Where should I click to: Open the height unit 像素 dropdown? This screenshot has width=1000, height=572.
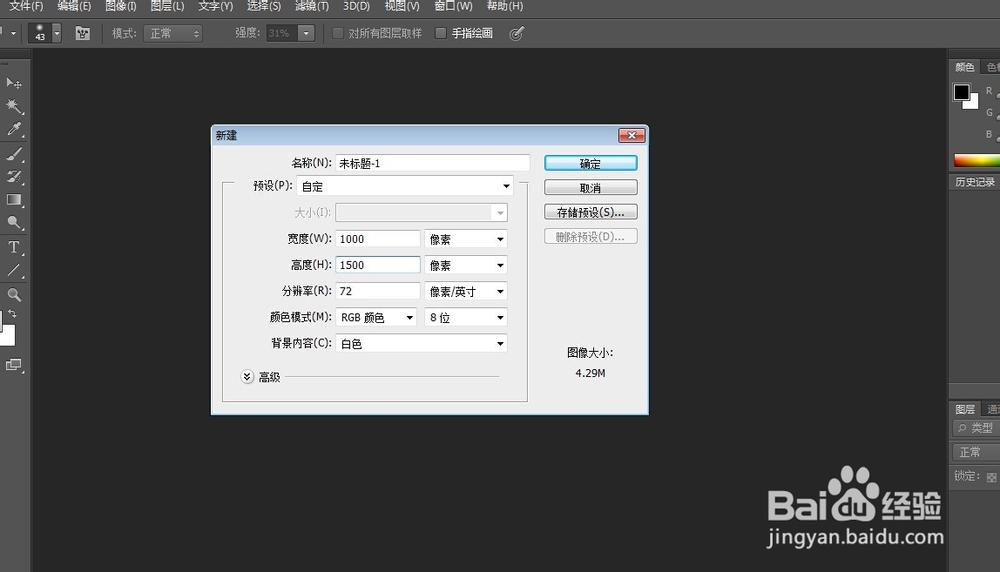point(466,265)
